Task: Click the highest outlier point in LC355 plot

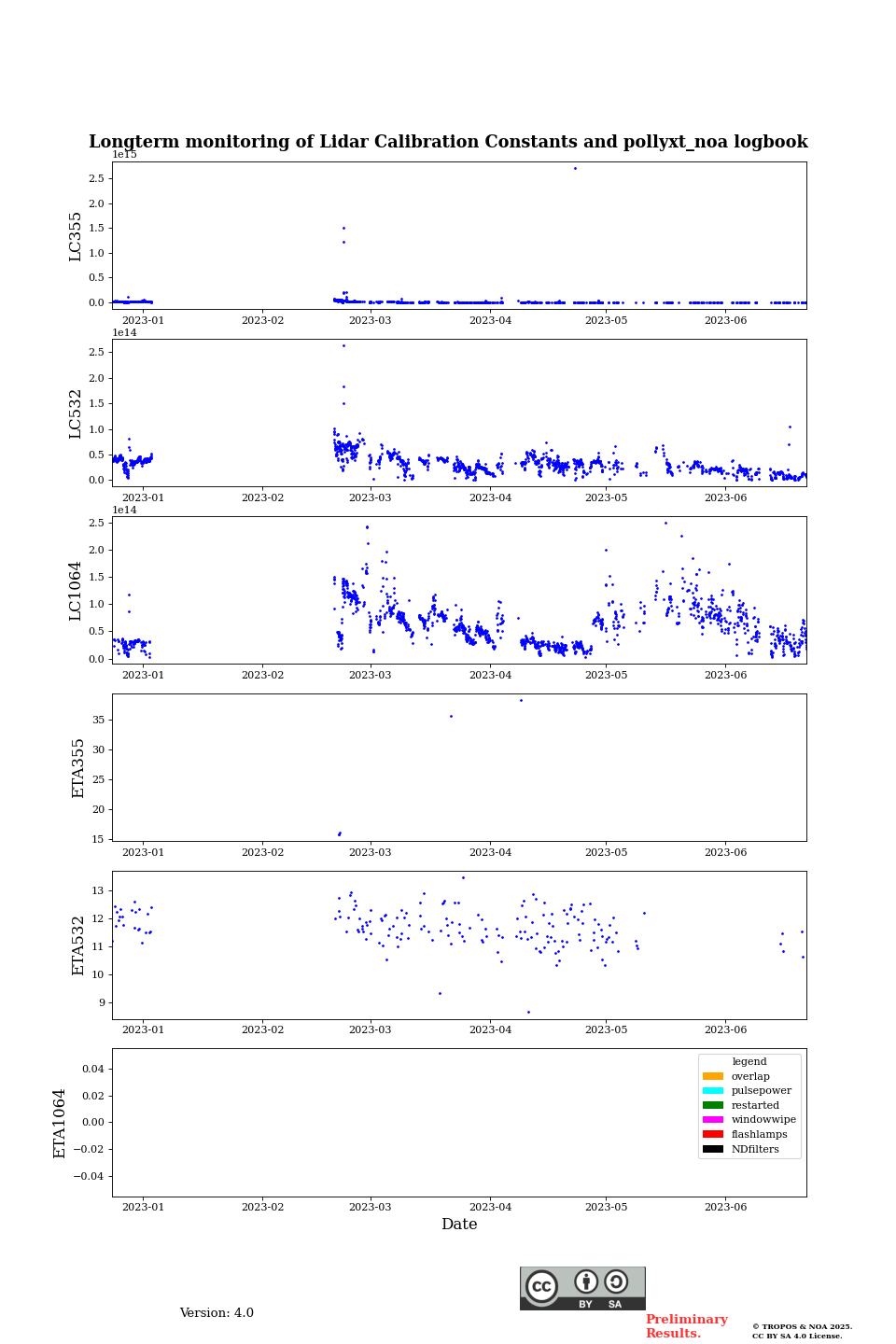Action: pos(575,168)
